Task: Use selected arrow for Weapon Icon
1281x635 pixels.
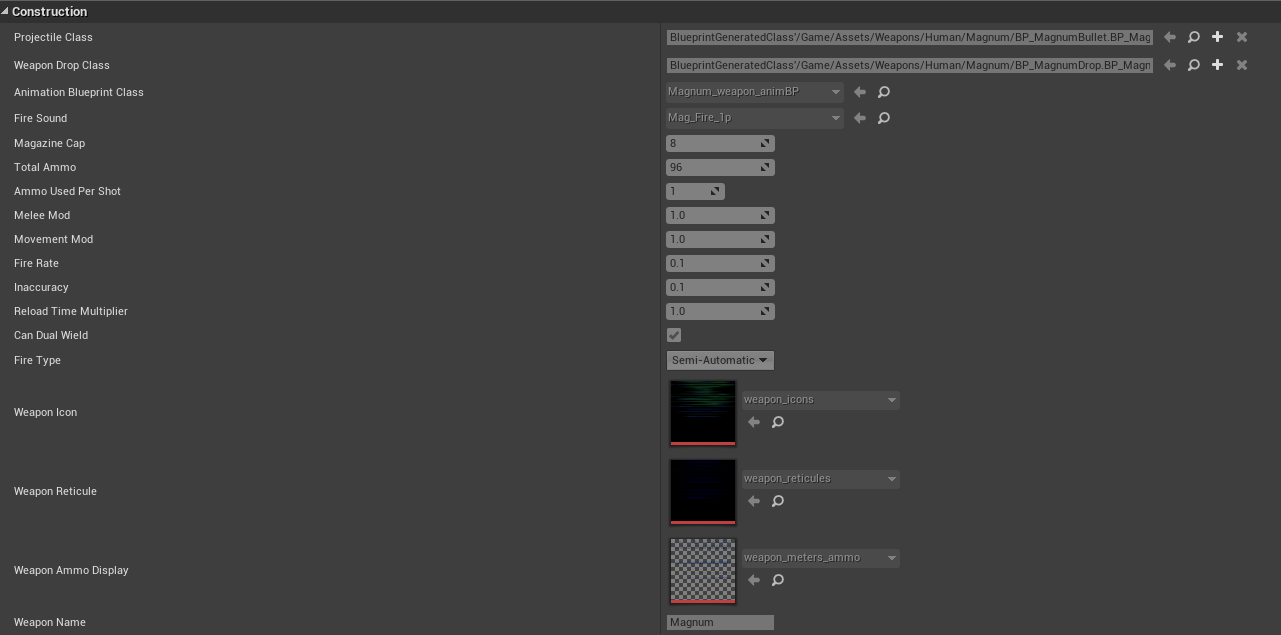Action: 753,422
